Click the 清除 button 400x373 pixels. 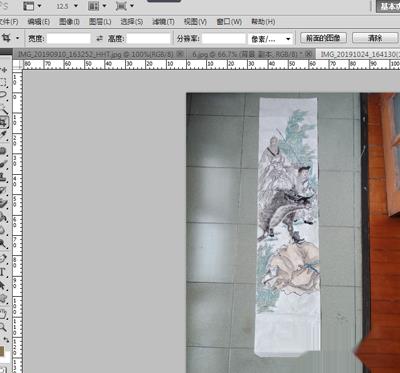click(375, 38)
